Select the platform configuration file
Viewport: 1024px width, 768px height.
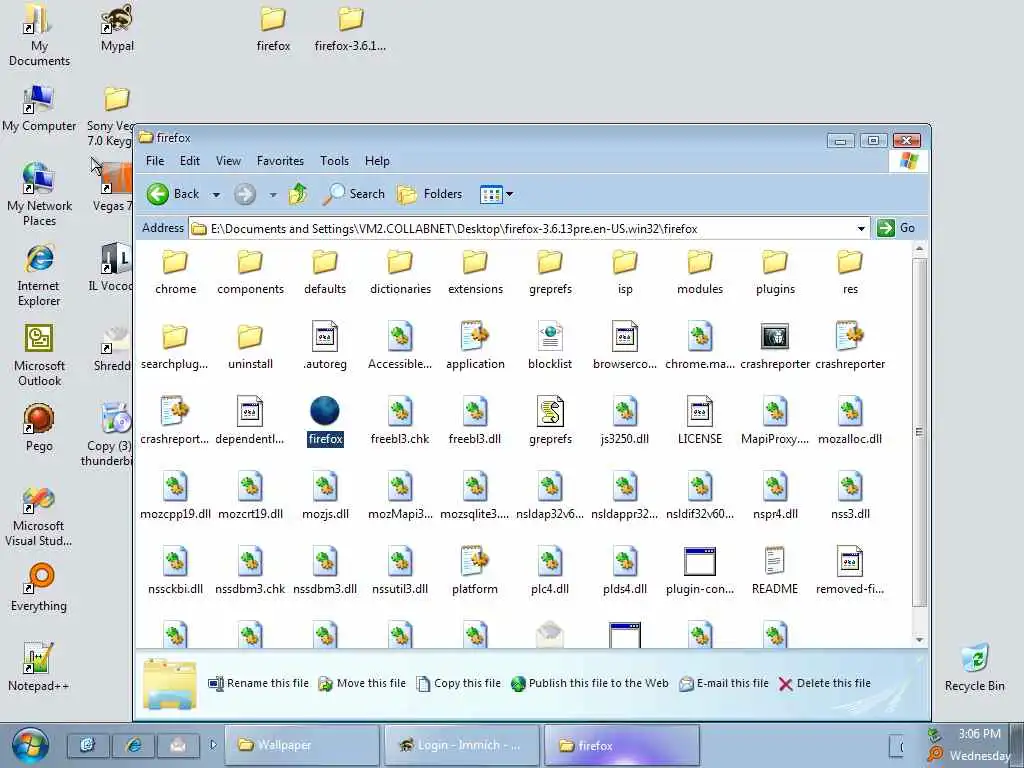[475, 571]
